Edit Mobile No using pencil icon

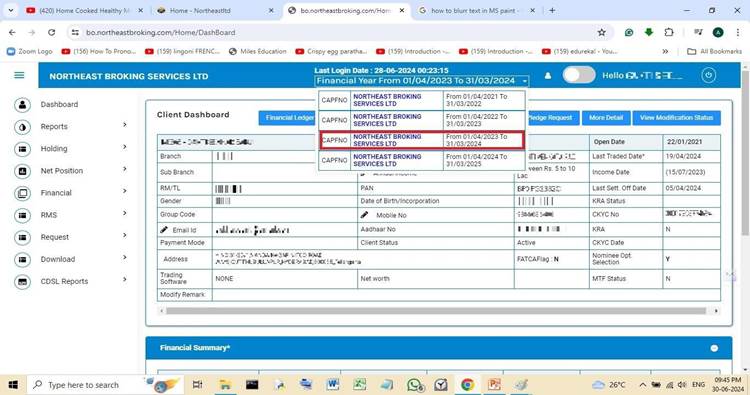click(364, 215)
